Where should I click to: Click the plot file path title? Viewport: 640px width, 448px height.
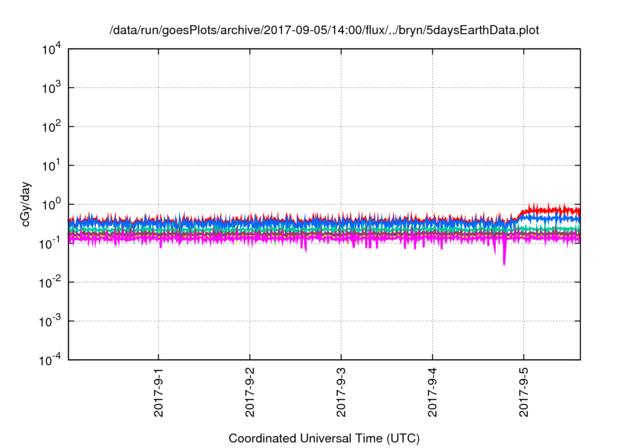(324, 30)
